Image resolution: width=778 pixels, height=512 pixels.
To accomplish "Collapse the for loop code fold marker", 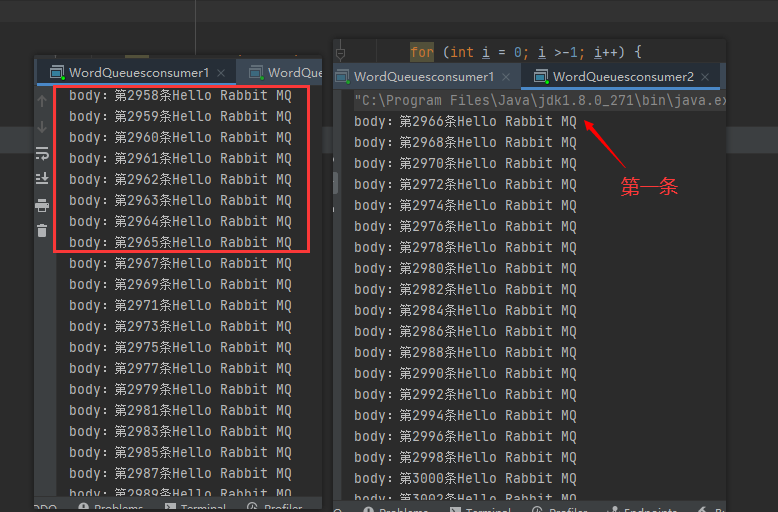I will click(341, 51).
